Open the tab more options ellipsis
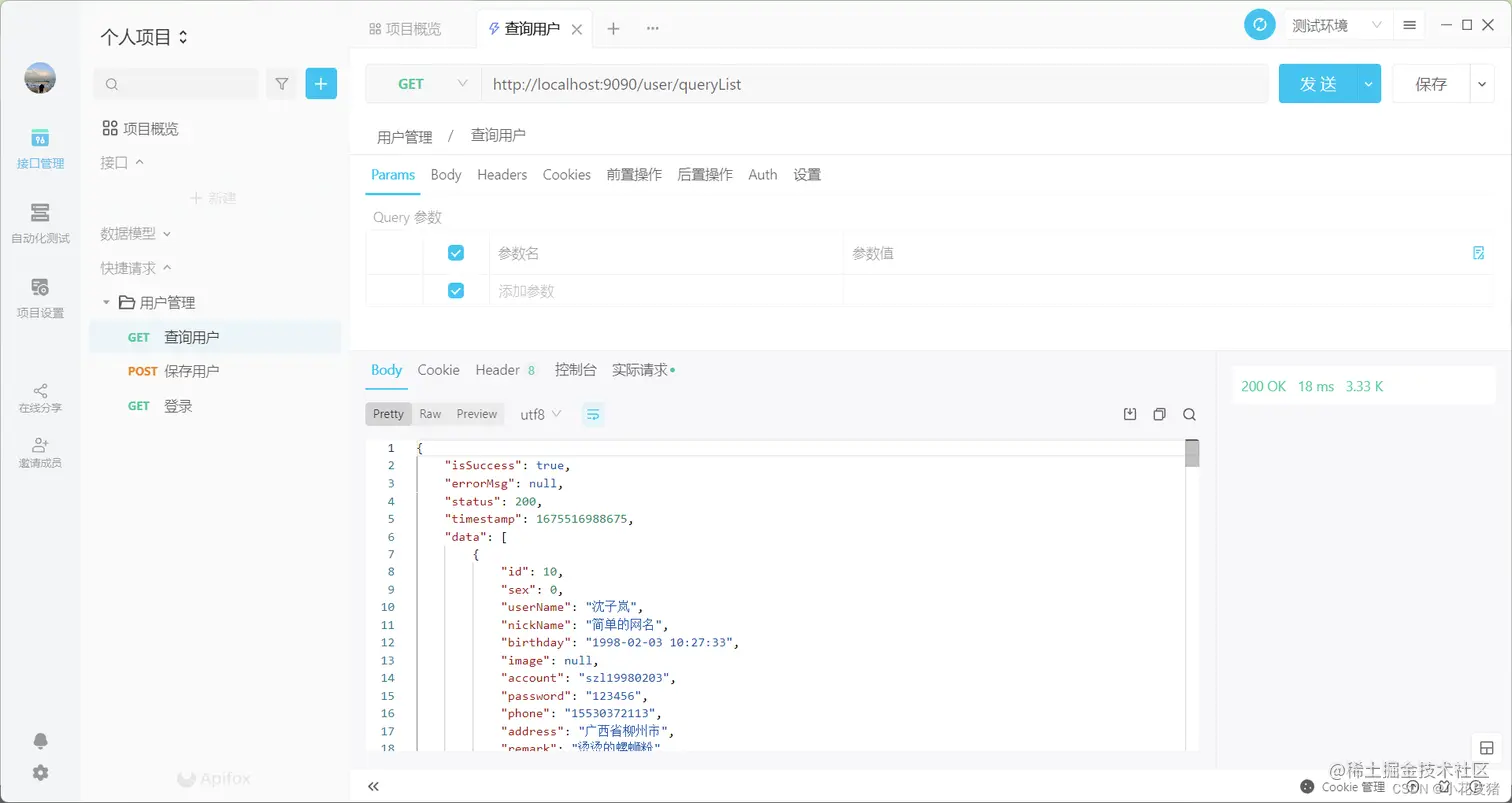Image resolution: width=1512 pixels, height=803 pixels. (653, 29)
